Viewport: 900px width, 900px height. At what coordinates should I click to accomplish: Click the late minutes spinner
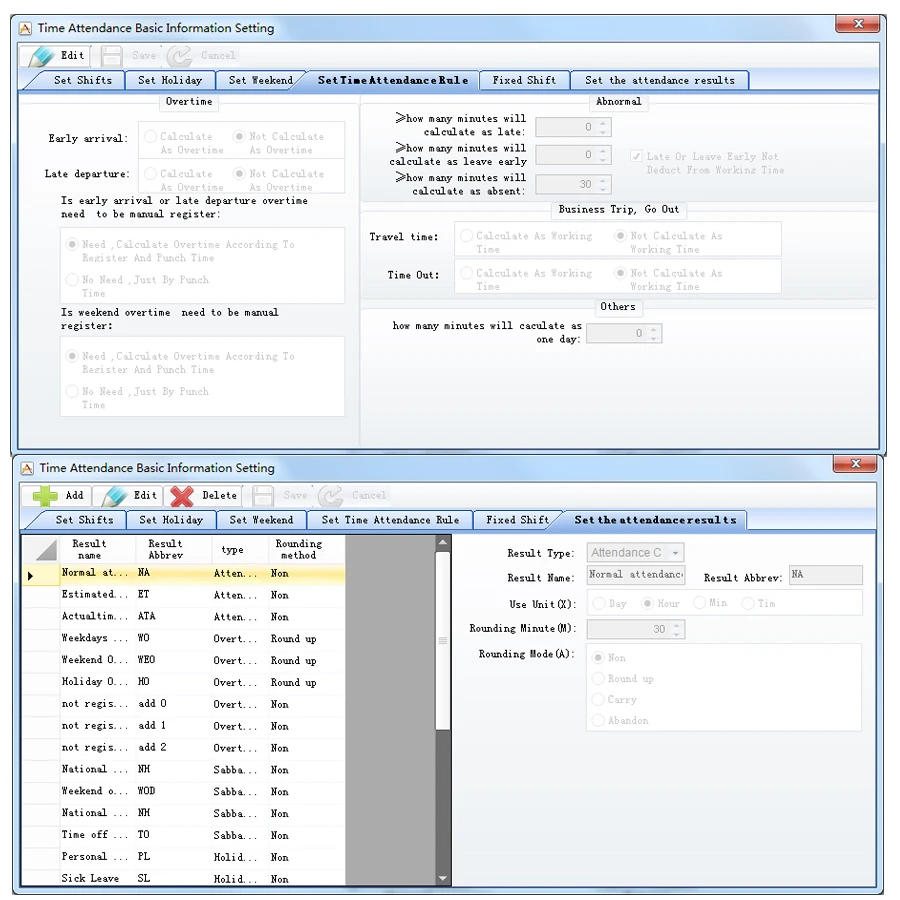coord(573,127)
